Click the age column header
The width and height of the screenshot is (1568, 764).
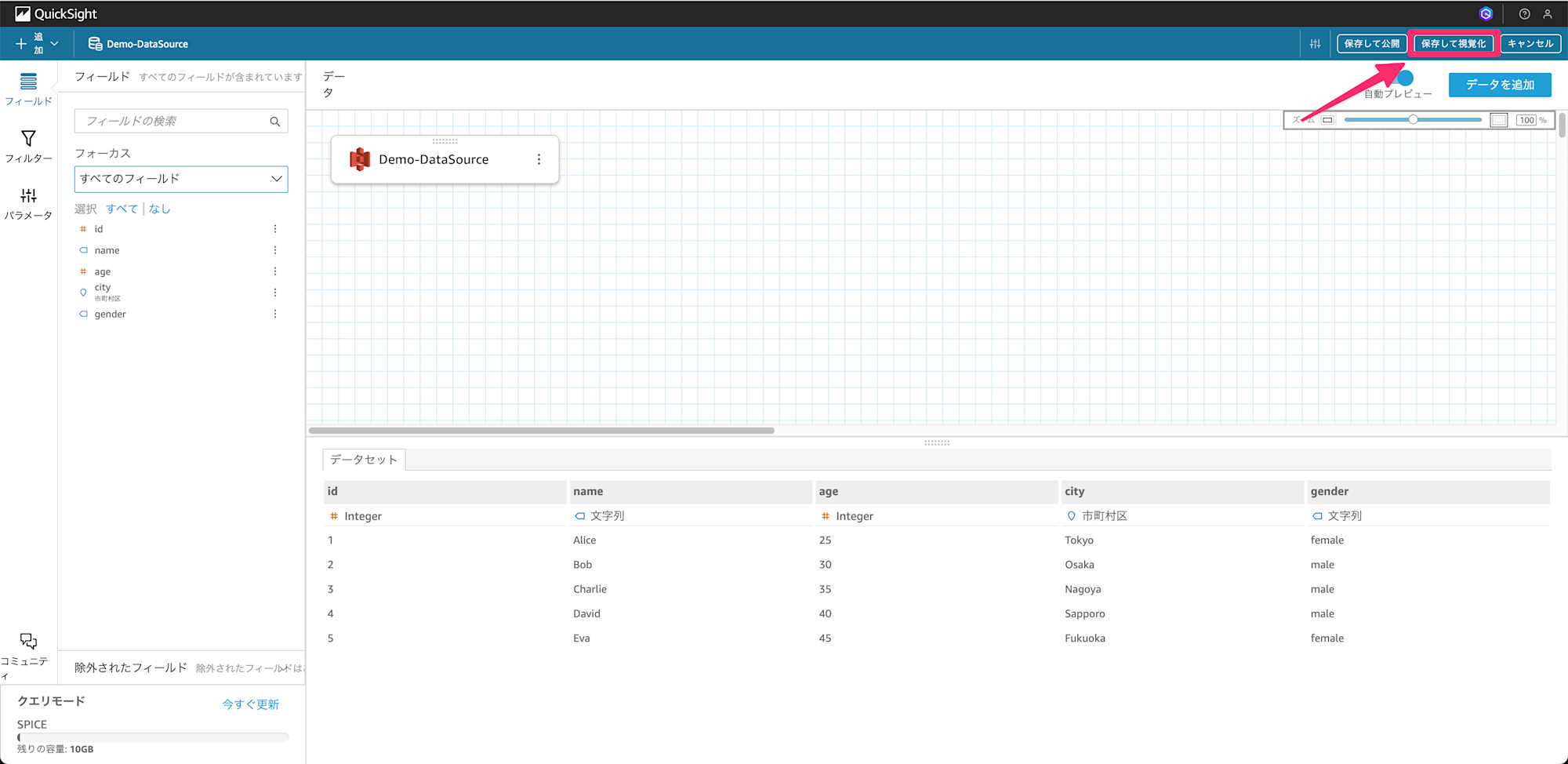pos(937,492)
